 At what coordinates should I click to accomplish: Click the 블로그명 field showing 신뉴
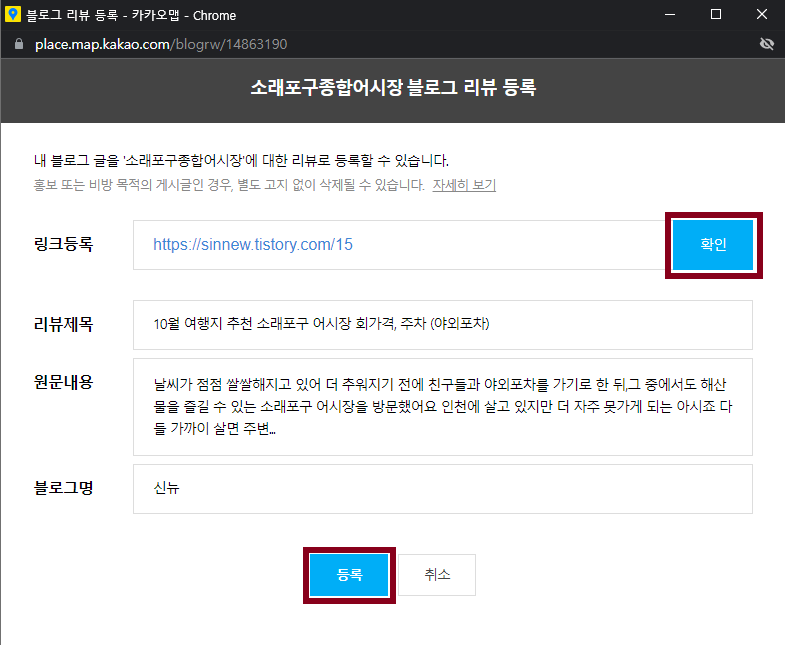coord(443,489)
